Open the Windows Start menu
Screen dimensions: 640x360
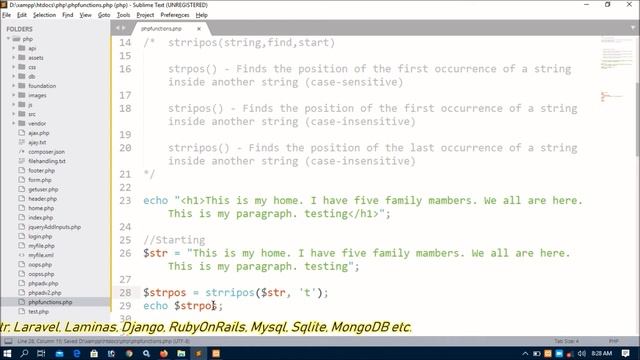pos(7,353)
